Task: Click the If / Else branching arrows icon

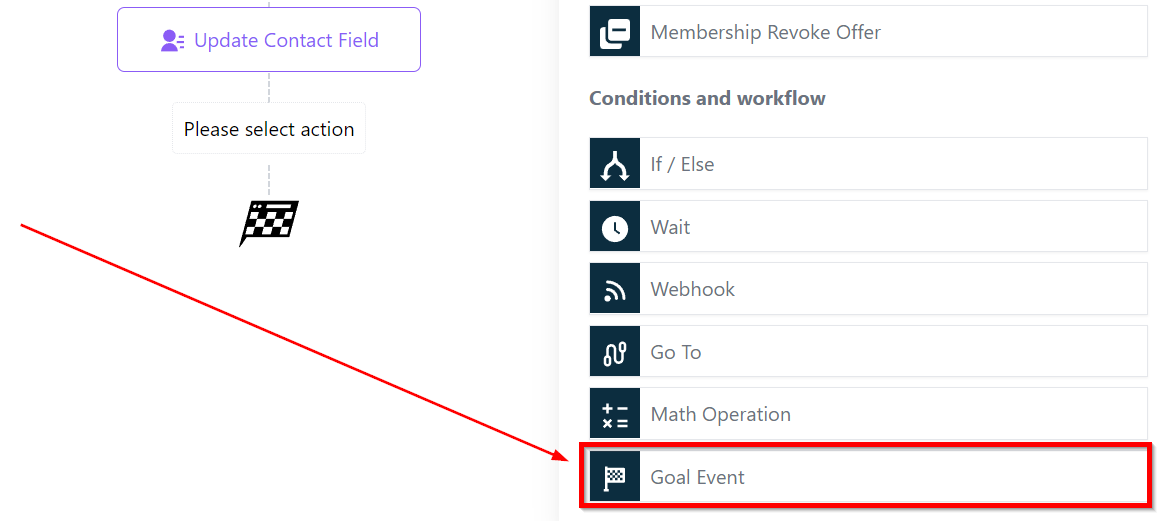Action: tap(614, 164)
